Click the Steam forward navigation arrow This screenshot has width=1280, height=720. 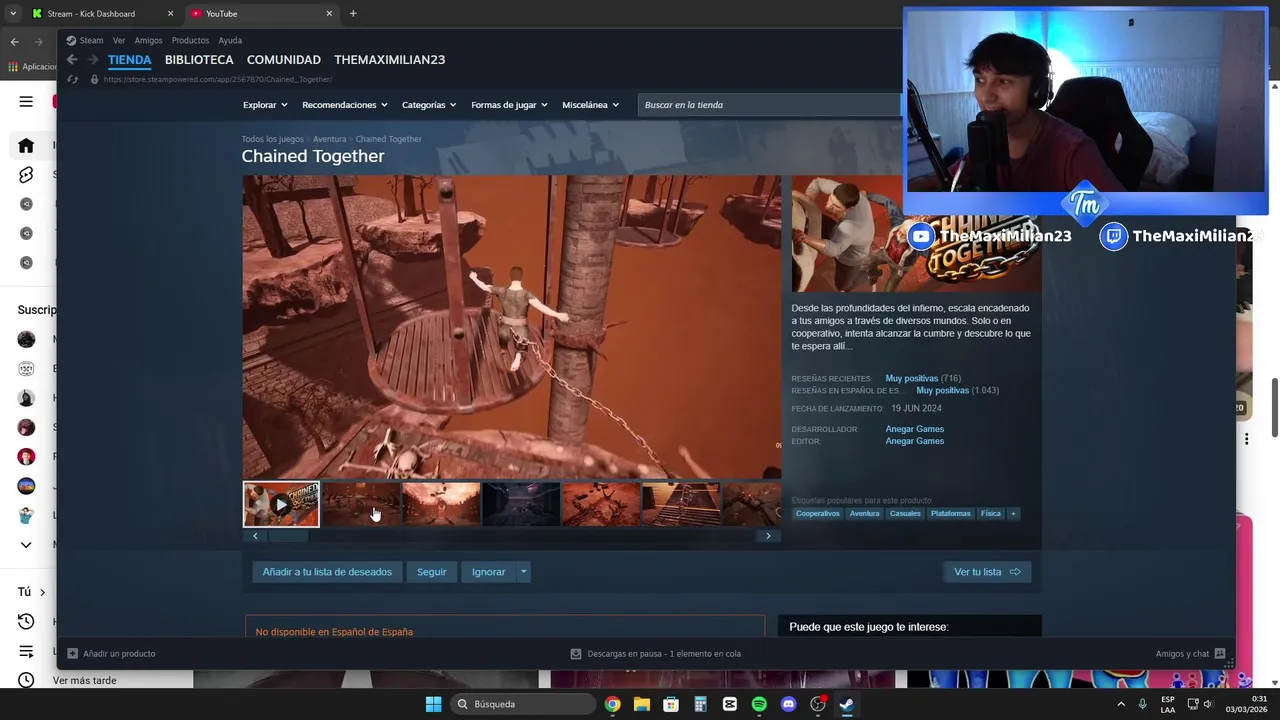click(92, 60)
